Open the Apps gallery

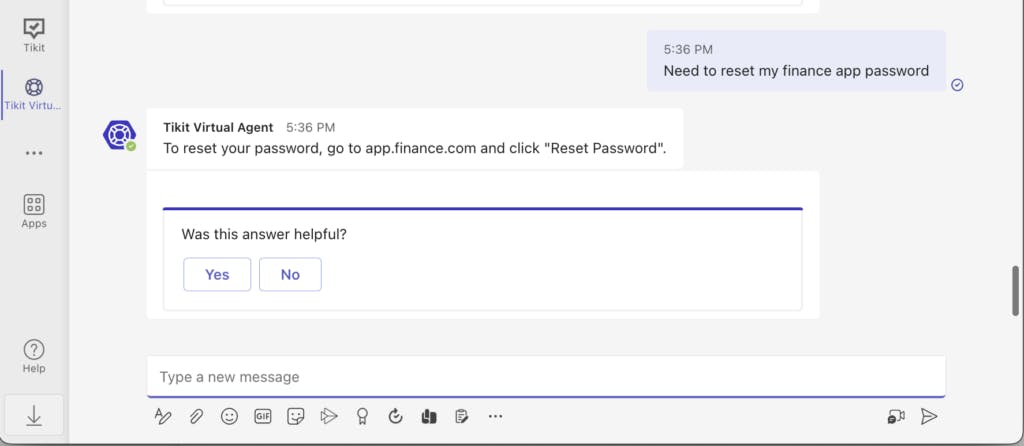pyautogui.click(x=34, y=211)
